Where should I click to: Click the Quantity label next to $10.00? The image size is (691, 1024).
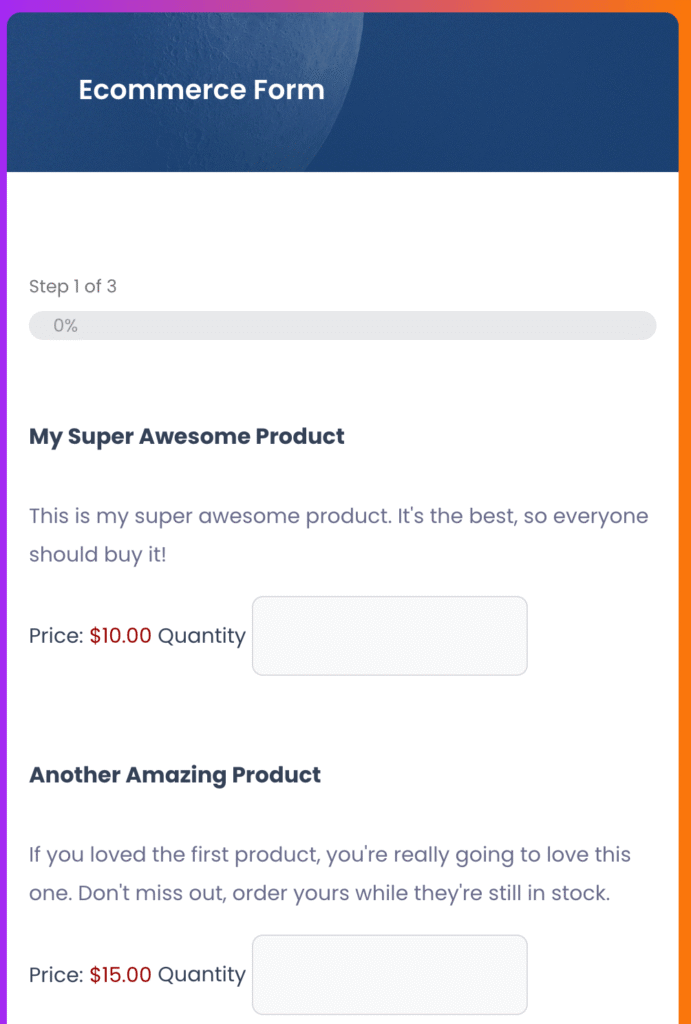201,636
